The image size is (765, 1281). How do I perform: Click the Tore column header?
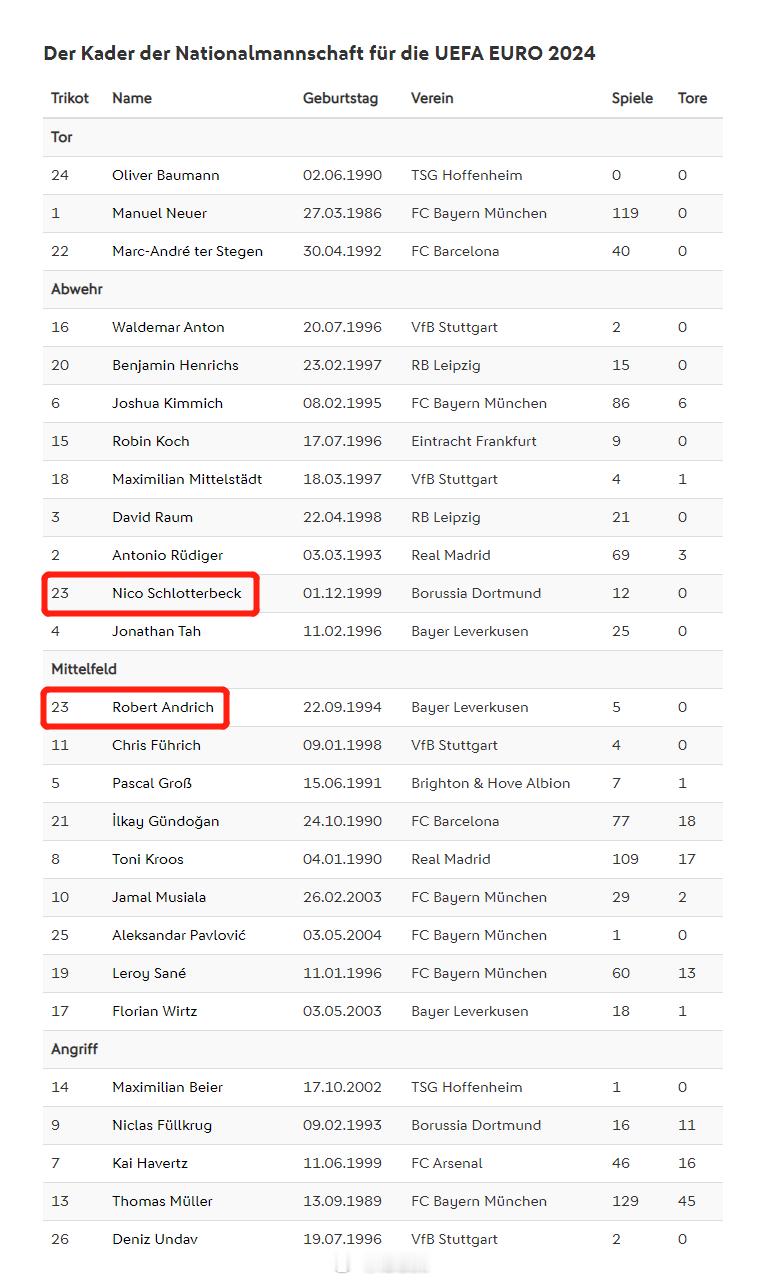(692, 98)
